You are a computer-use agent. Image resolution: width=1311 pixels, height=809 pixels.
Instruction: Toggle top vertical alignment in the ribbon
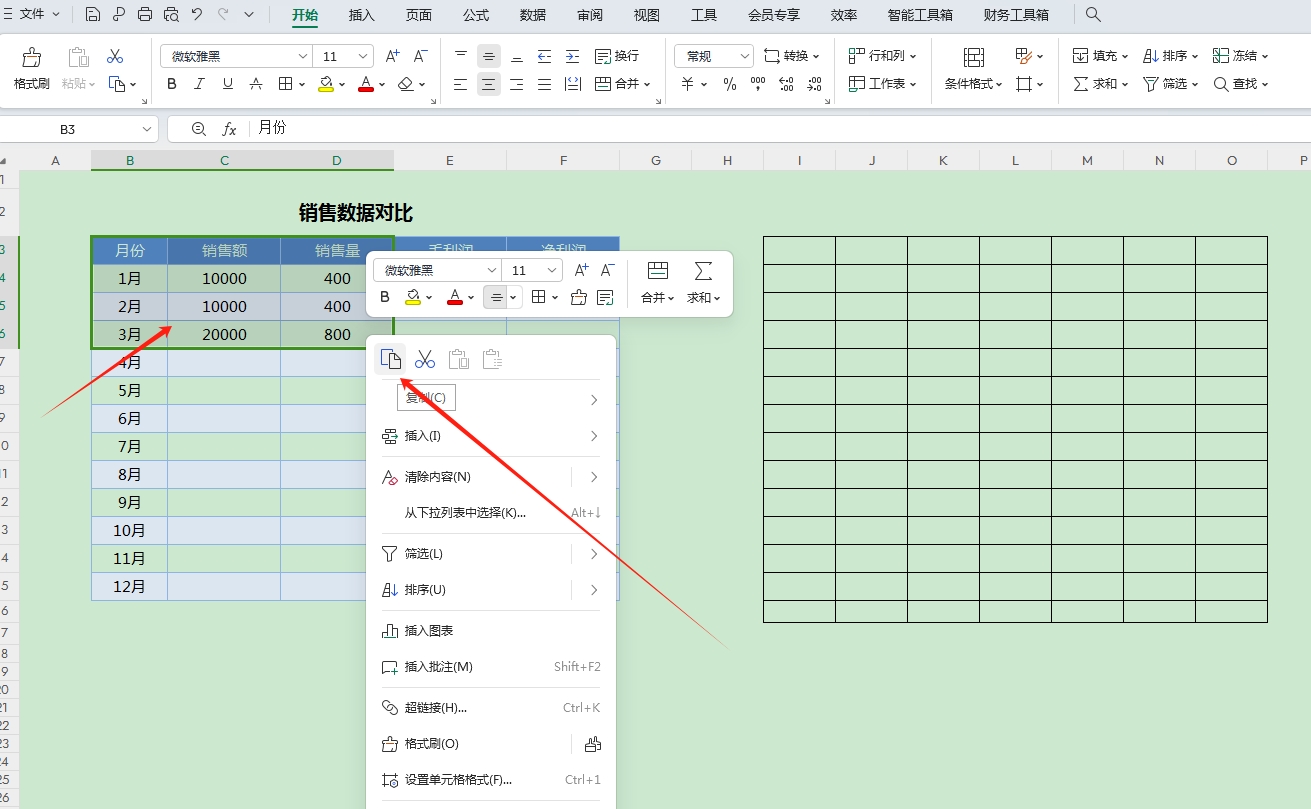pyautogui.click(x=460, y=56)
